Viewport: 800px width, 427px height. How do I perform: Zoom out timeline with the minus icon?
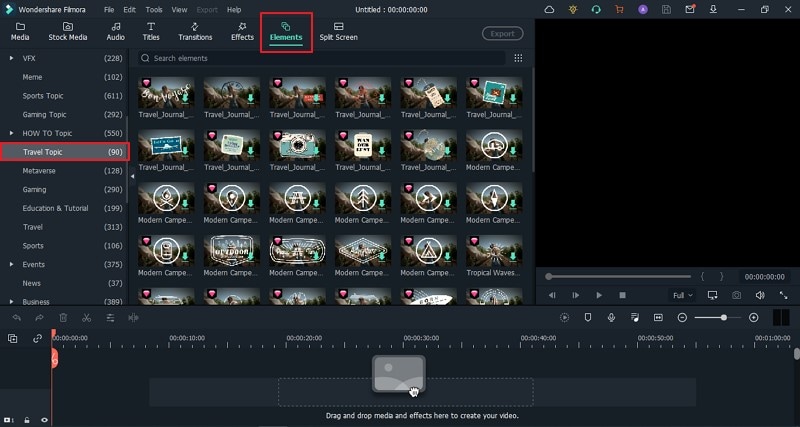coord(682,317)
